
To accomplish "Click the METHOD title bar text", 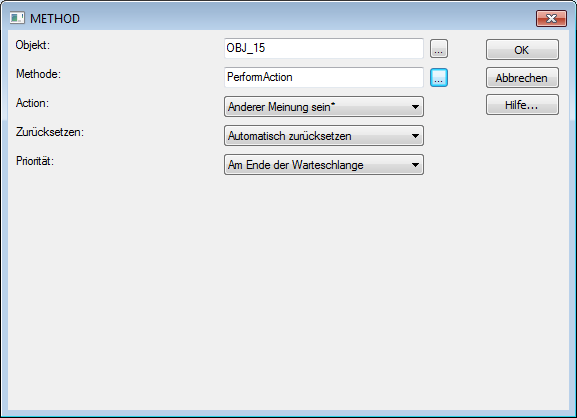I will [x=55, y=18].
